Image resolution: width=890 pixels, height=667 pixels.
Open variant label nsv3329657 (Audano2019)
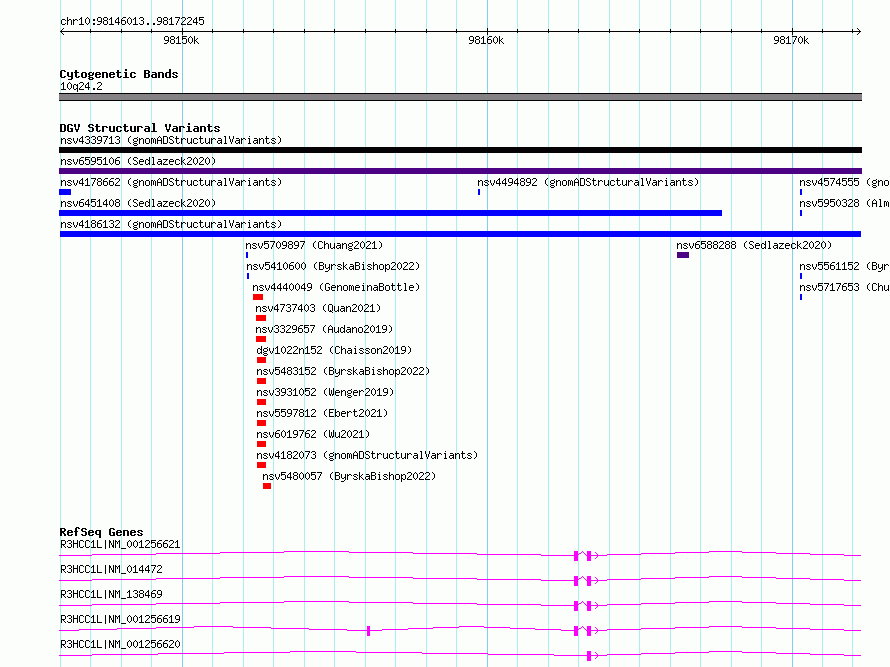tap(324, 329)
